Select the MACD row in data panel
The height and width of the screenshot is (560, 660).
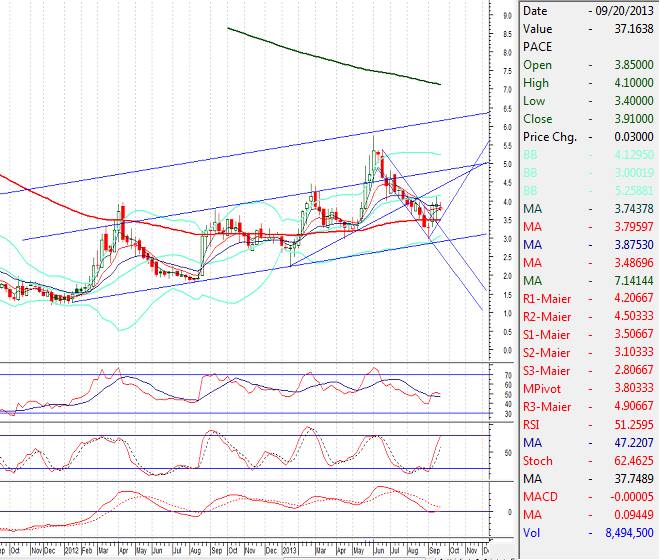coord(588,498)
